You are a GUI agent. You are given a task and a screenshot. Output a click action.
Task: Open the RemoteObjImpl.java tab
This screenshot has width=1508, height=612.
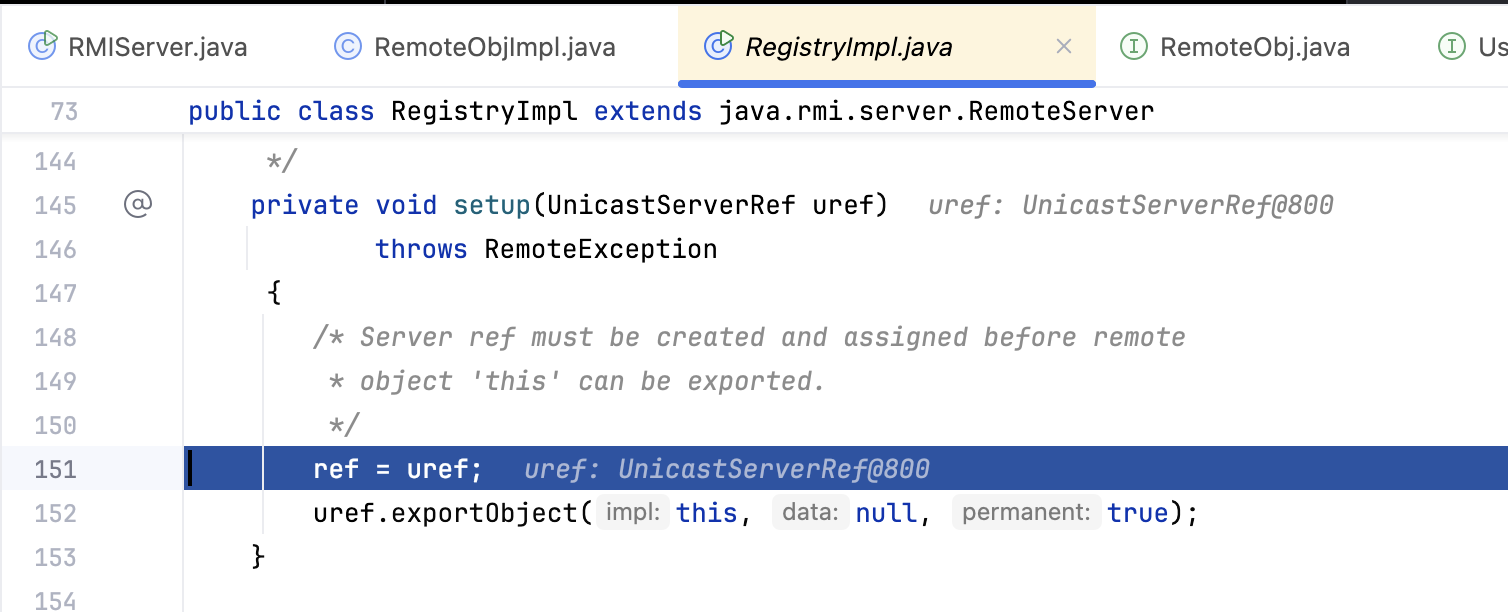coord(494,47)
